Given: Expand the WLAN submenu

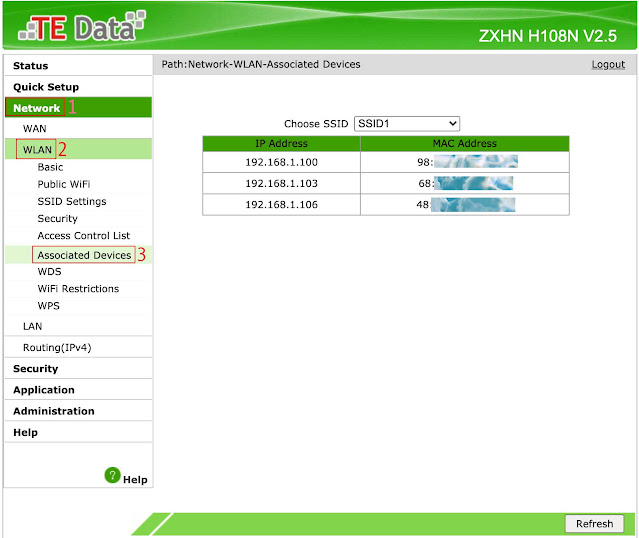Looking at the screenshot, I should pyautogui.click(x=37, y=150).
